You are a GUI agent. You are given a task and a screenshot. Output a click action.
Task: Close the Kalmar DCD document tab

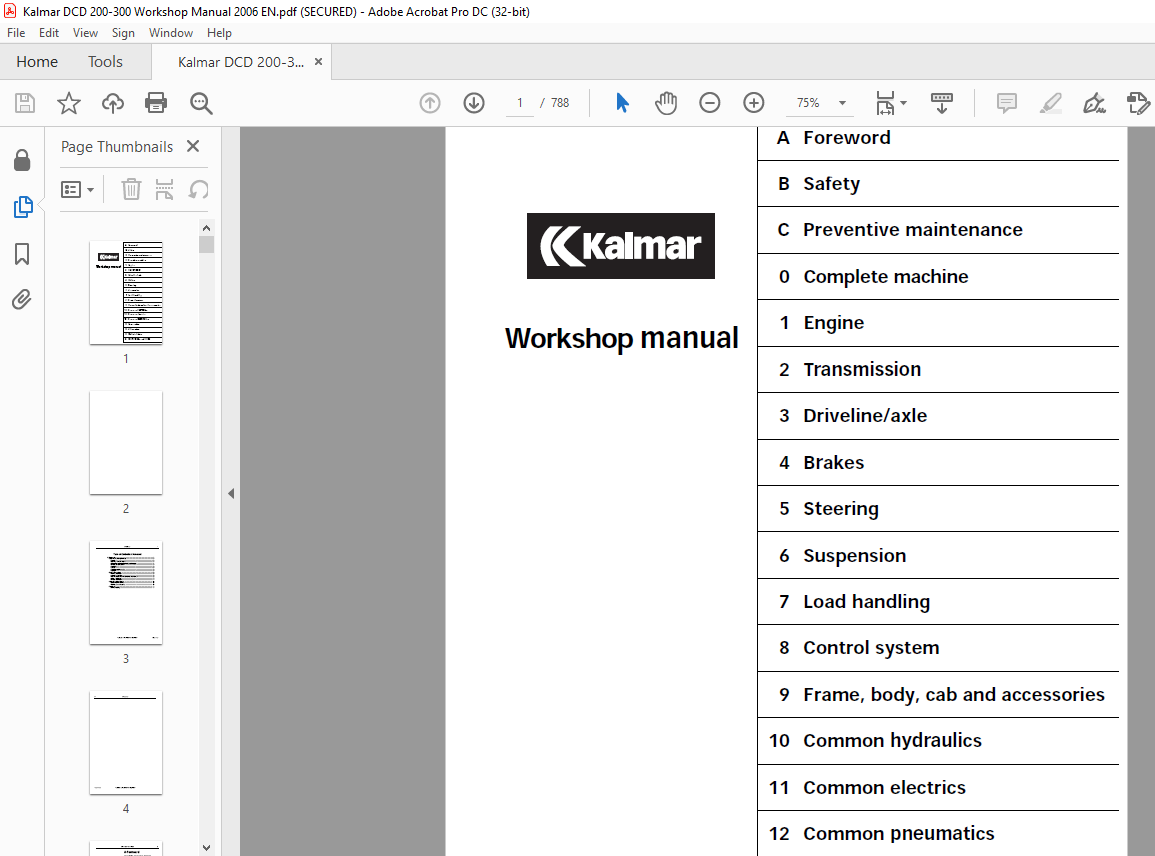(318, 62)
